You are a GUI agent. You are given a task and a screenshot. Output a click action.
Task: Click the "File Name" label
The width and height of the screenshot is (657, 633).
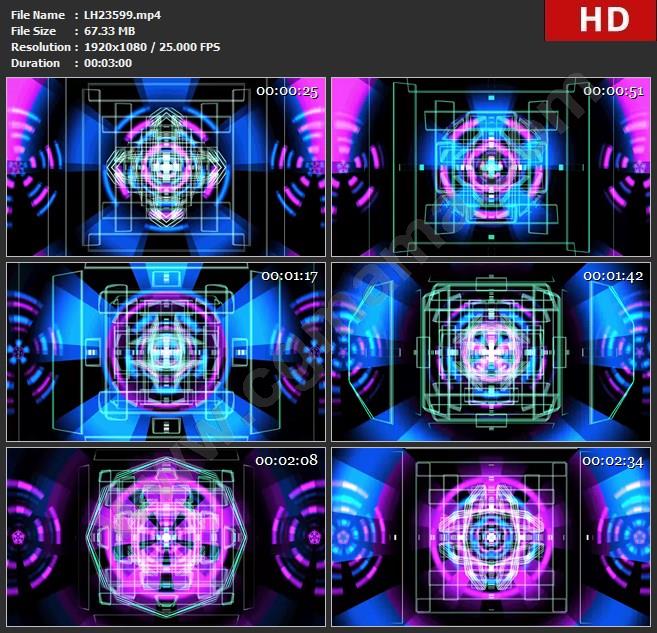36,15
